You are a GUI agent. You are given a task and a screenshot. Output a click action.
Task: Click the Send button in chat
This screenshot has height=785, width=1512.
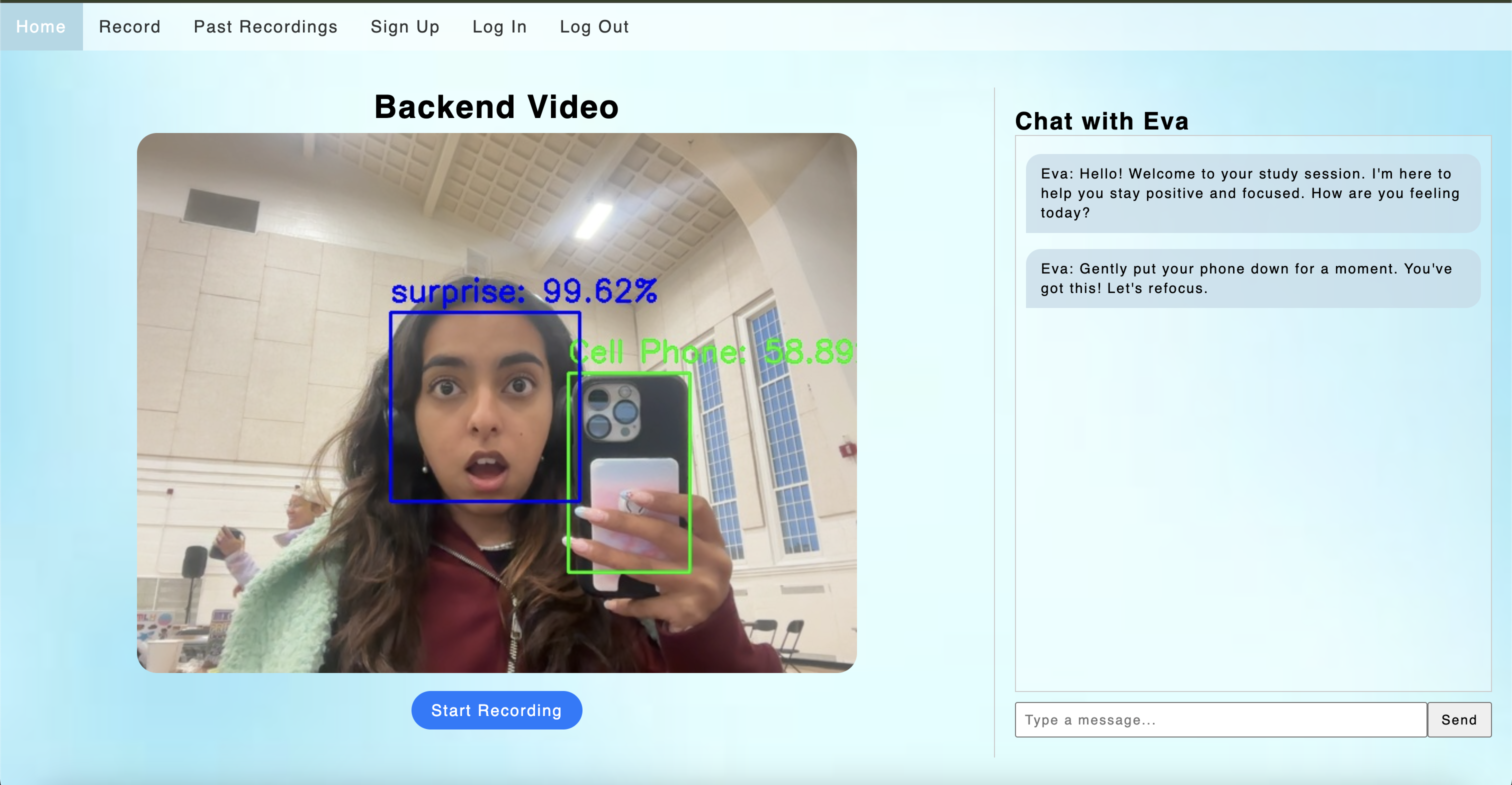(x=1458, y=719)
